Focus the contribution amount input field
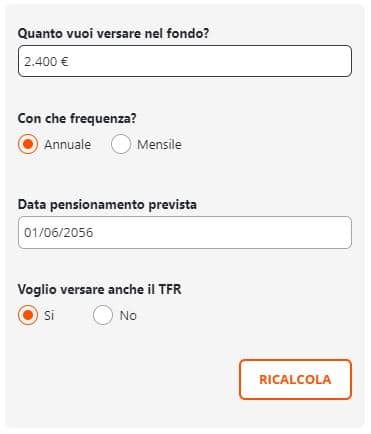Viewport: 371px width, 434px height. pos(185,61)
